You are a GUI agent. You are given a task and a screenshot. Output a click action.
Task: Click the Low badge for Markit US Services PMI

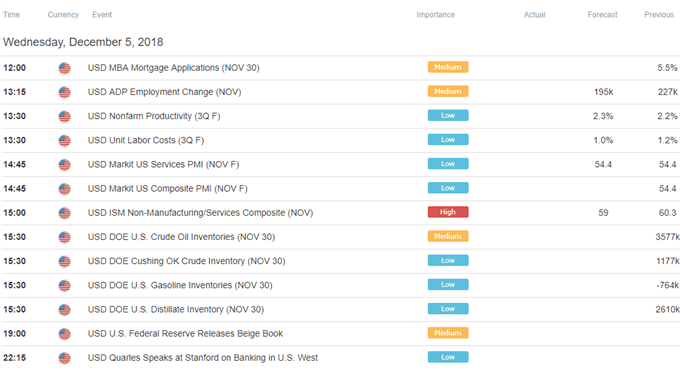pos(448,164)
